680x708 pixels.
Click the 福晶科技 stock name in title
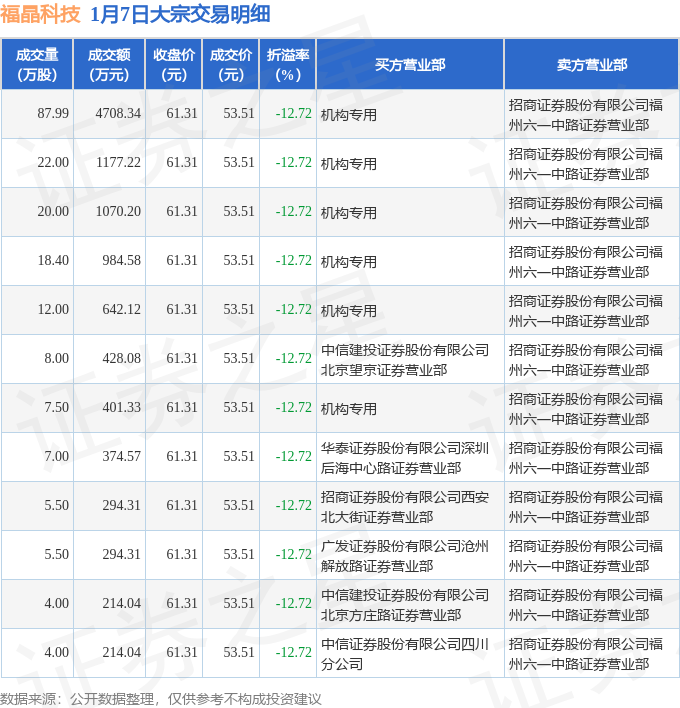pos(41,16)
